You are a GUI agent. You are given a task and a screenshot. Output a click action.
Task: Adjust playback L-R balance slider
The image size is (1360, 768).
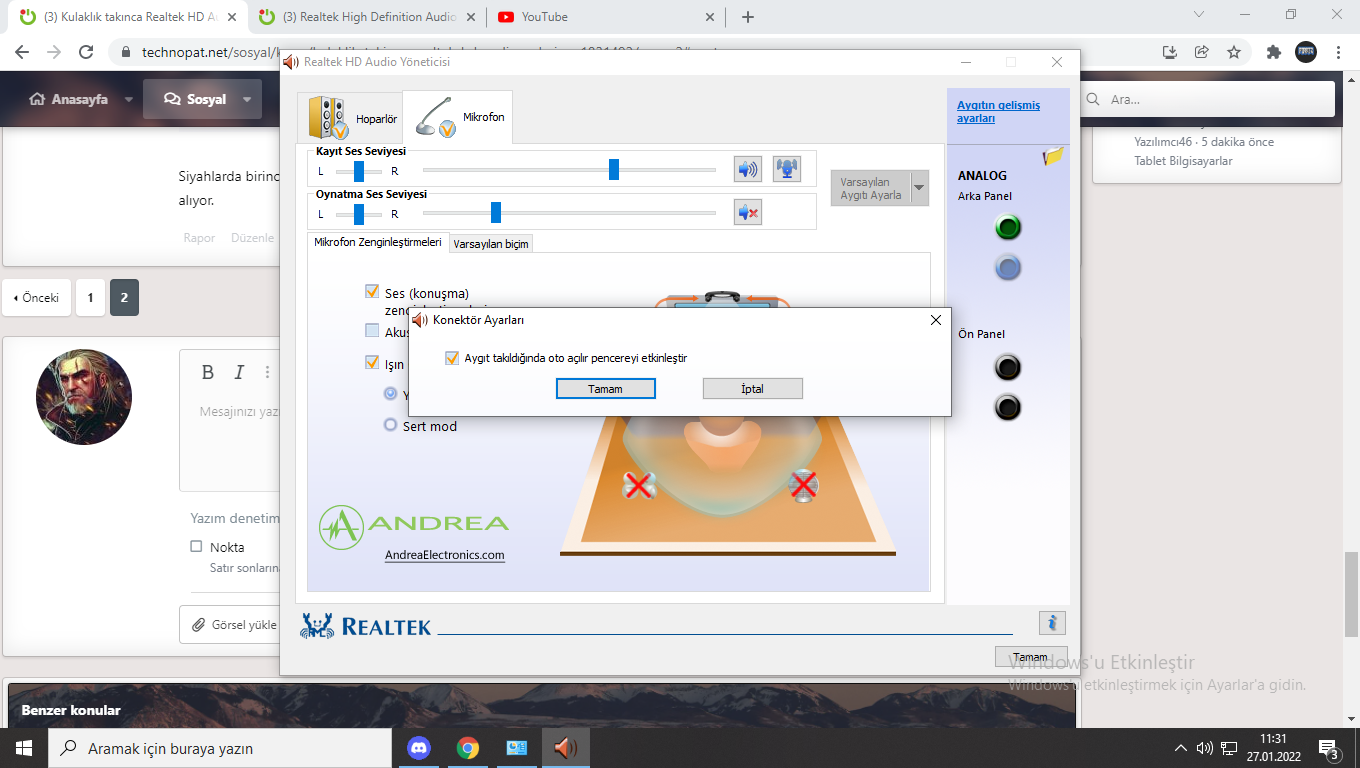point(359,213)
